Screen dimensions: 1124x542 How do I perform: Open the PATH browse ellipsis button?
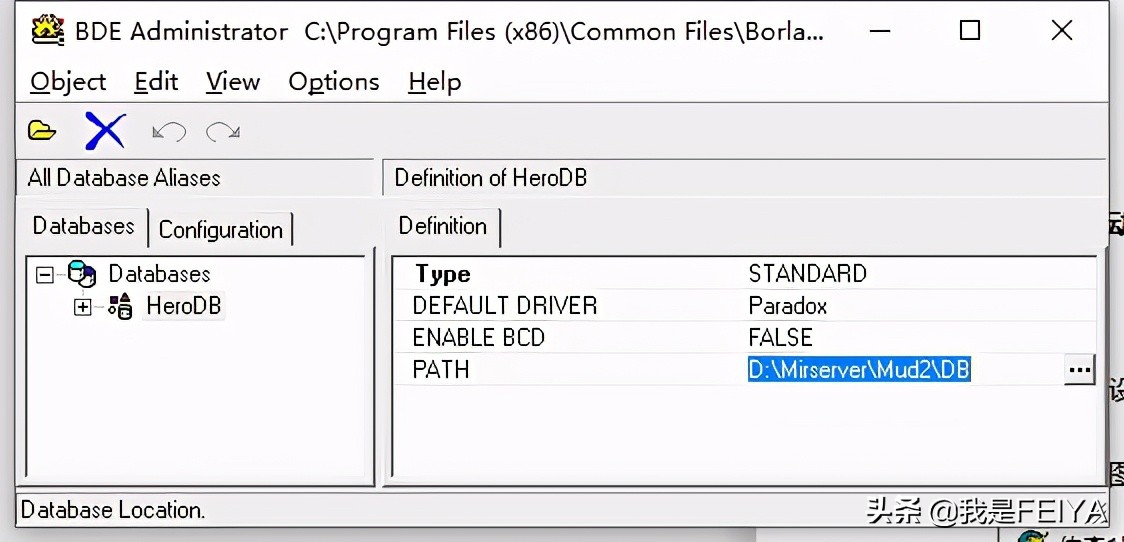[x=1079, y=369]
